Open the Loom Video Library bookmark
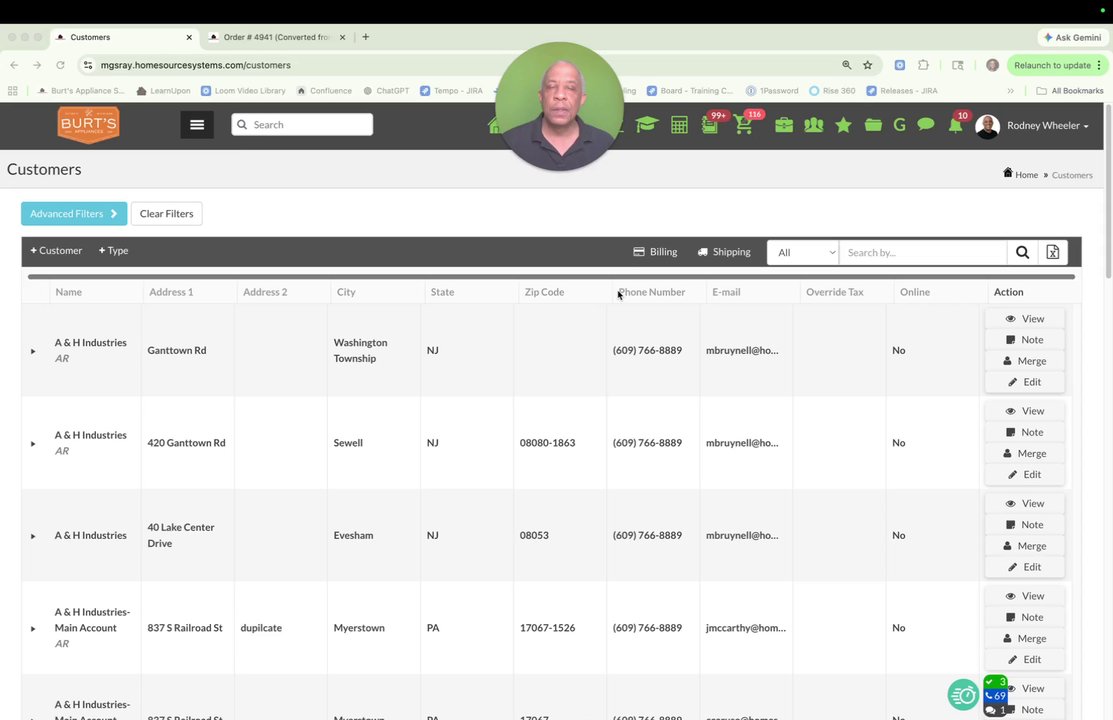 pyautogui.click(x=243, y=91)
